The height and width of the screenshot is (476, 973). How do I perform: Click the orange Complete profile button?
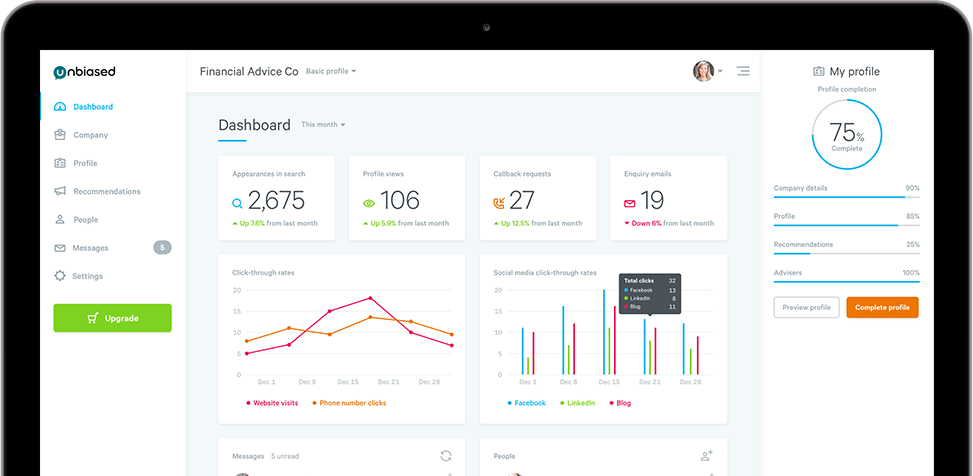(882, 307)
